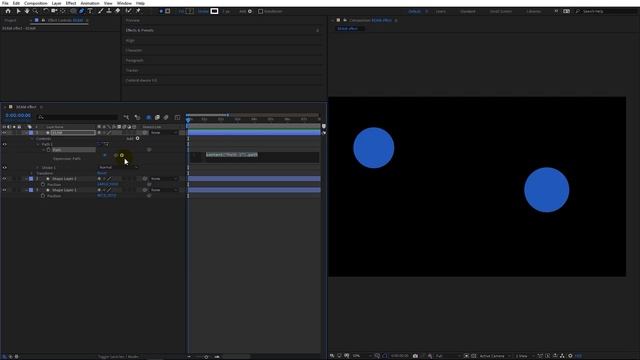
Task: Expand the Content-Aware Fill panel
Action: point(141,80)
